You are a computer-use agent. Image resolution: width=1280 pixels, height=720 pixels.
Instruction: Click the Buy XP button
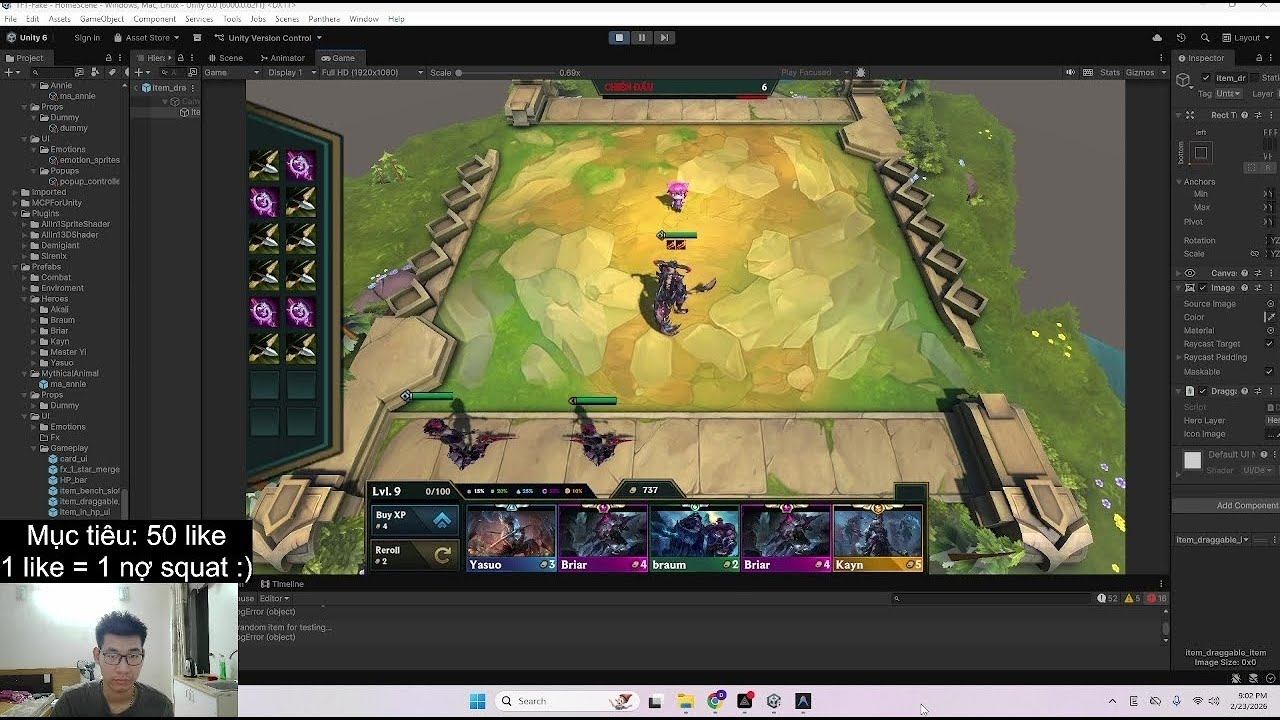point(415,520)
